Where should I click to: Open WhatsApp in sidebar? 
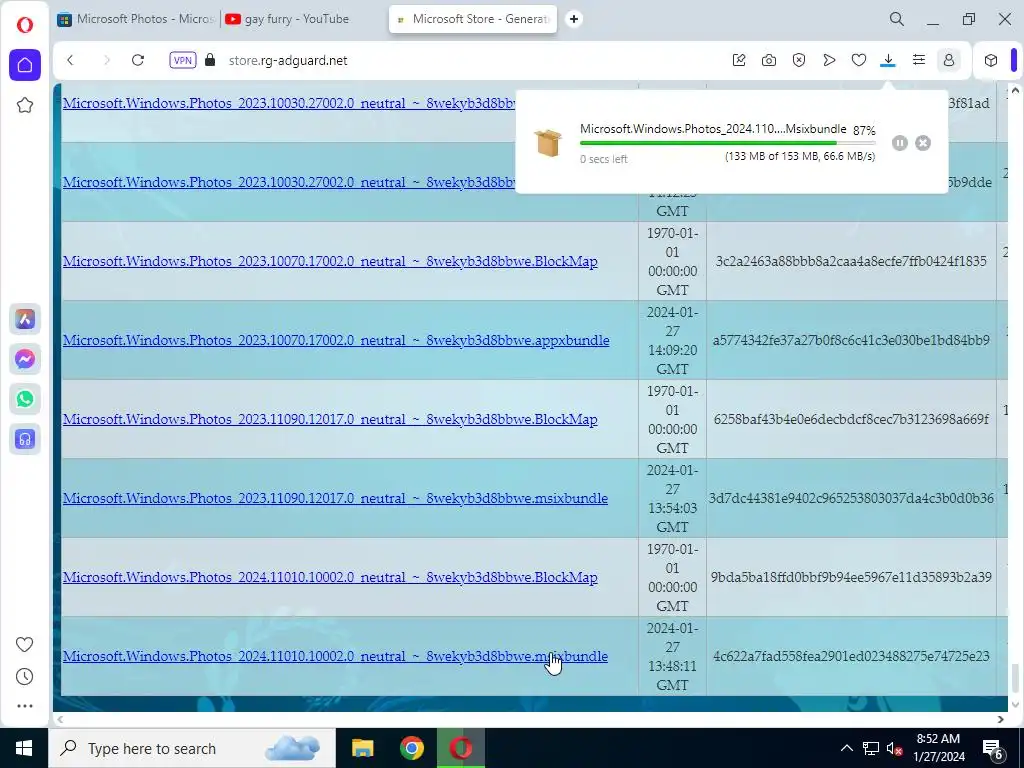pos(25,399)
